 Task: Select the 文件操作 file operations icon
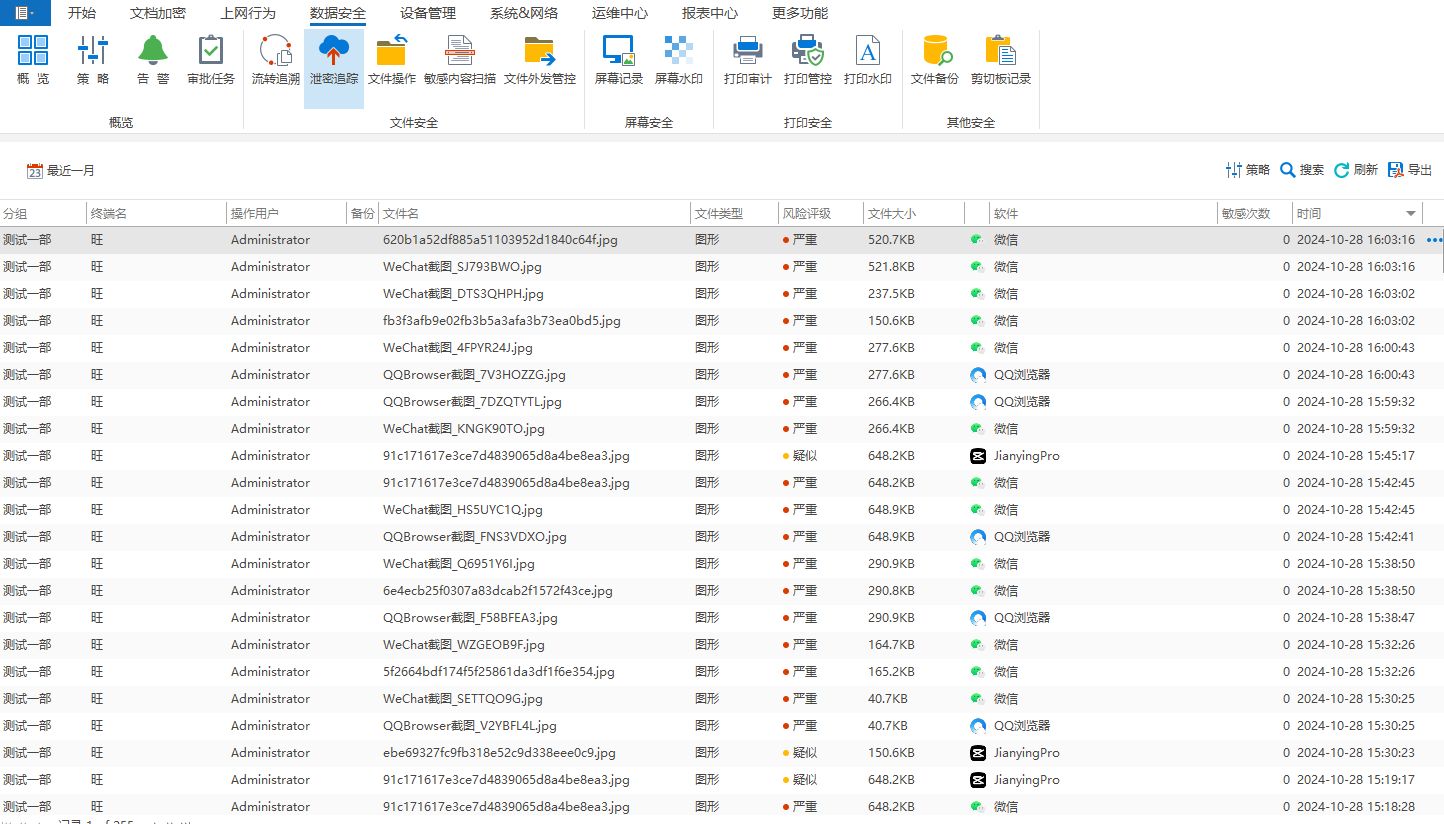tap(391, 60)
